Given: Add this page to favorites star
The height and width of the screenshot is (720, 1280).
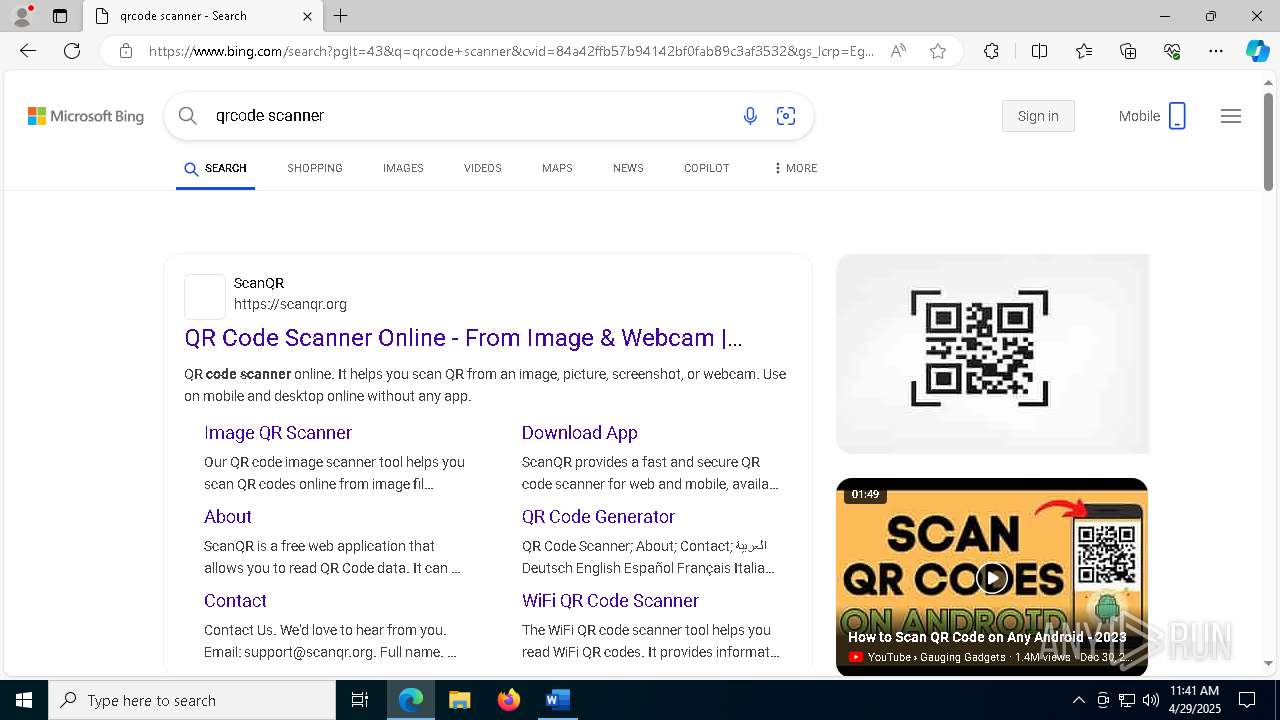Looking at the screenshot, I should tap(938, 51).
